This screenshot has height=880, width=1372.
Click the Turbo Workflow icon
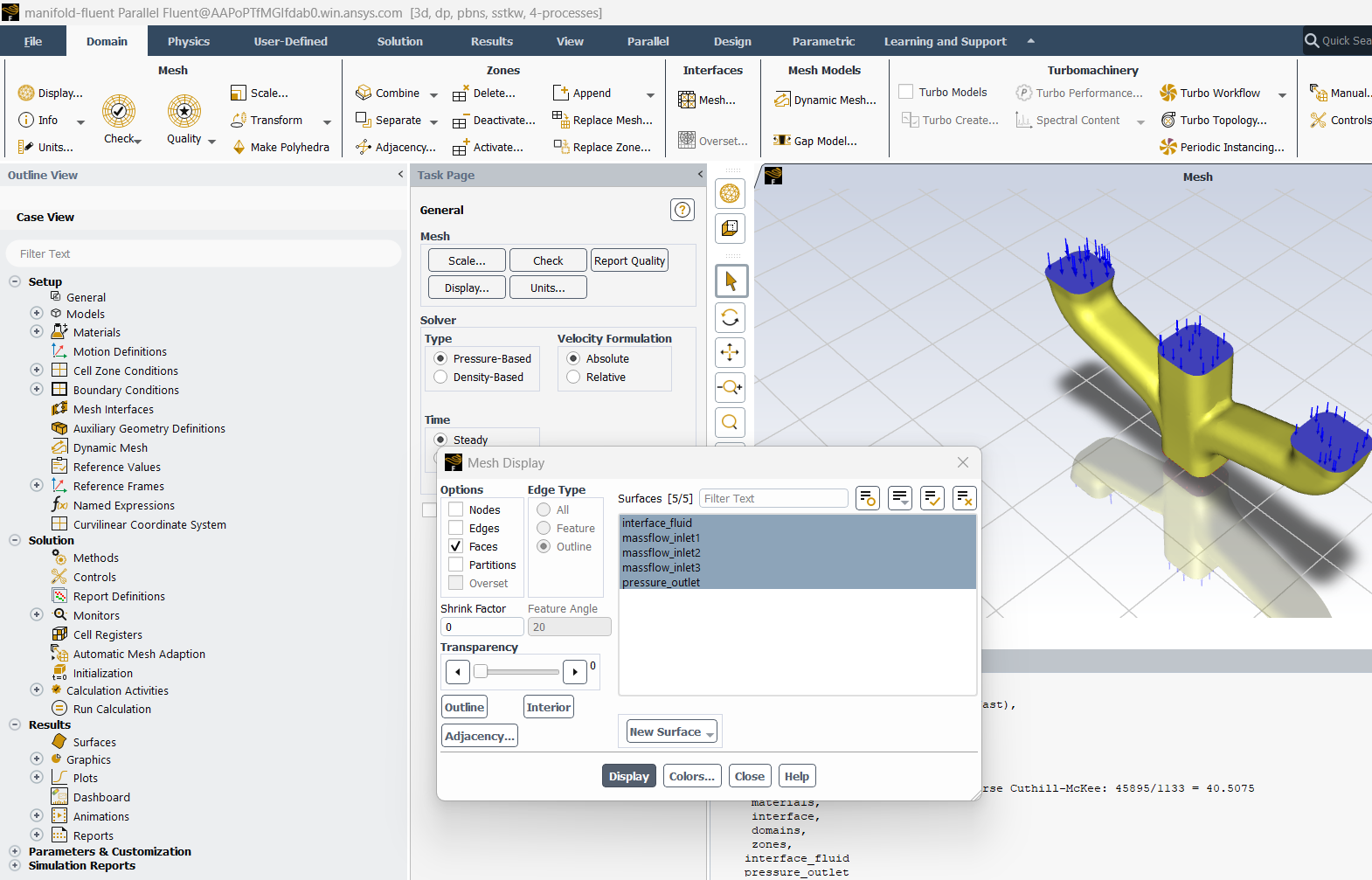pos(1168,93)
